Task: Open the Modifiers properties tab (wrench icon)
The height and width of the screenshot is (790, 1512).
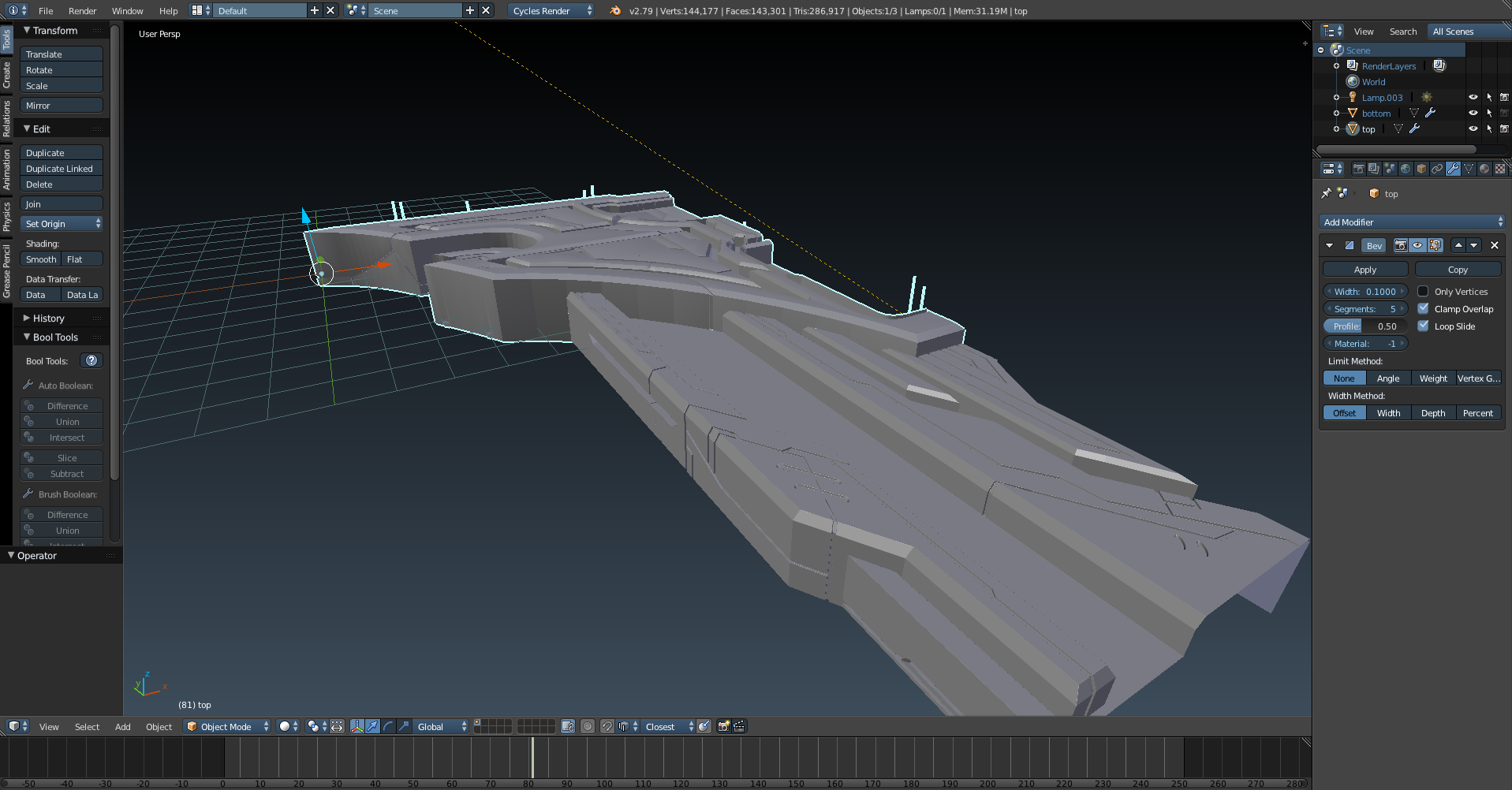Action: (x=1453, y=169)
